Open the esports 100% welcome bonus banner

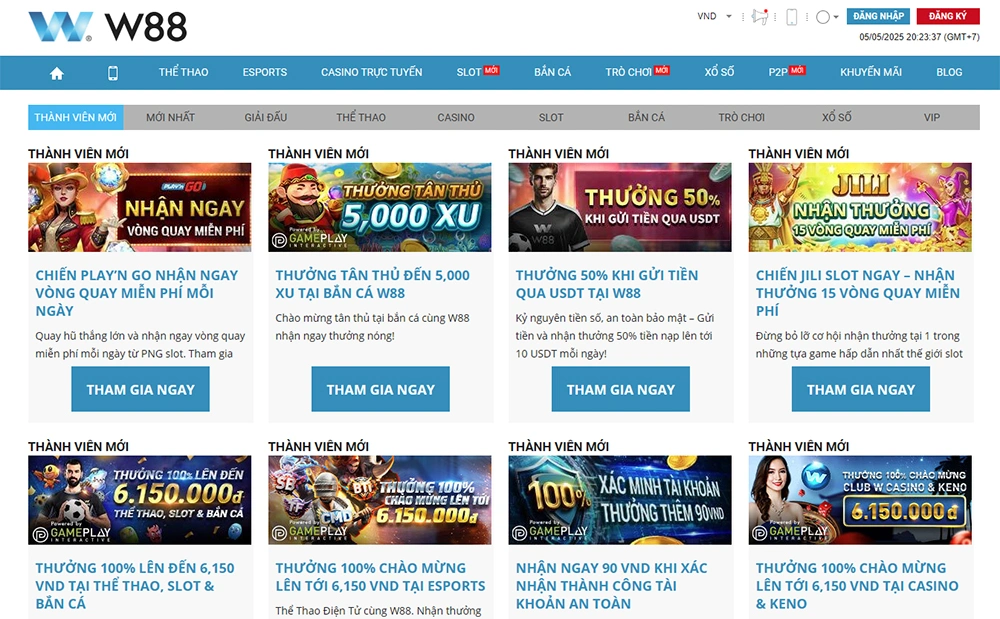point(379,500)
